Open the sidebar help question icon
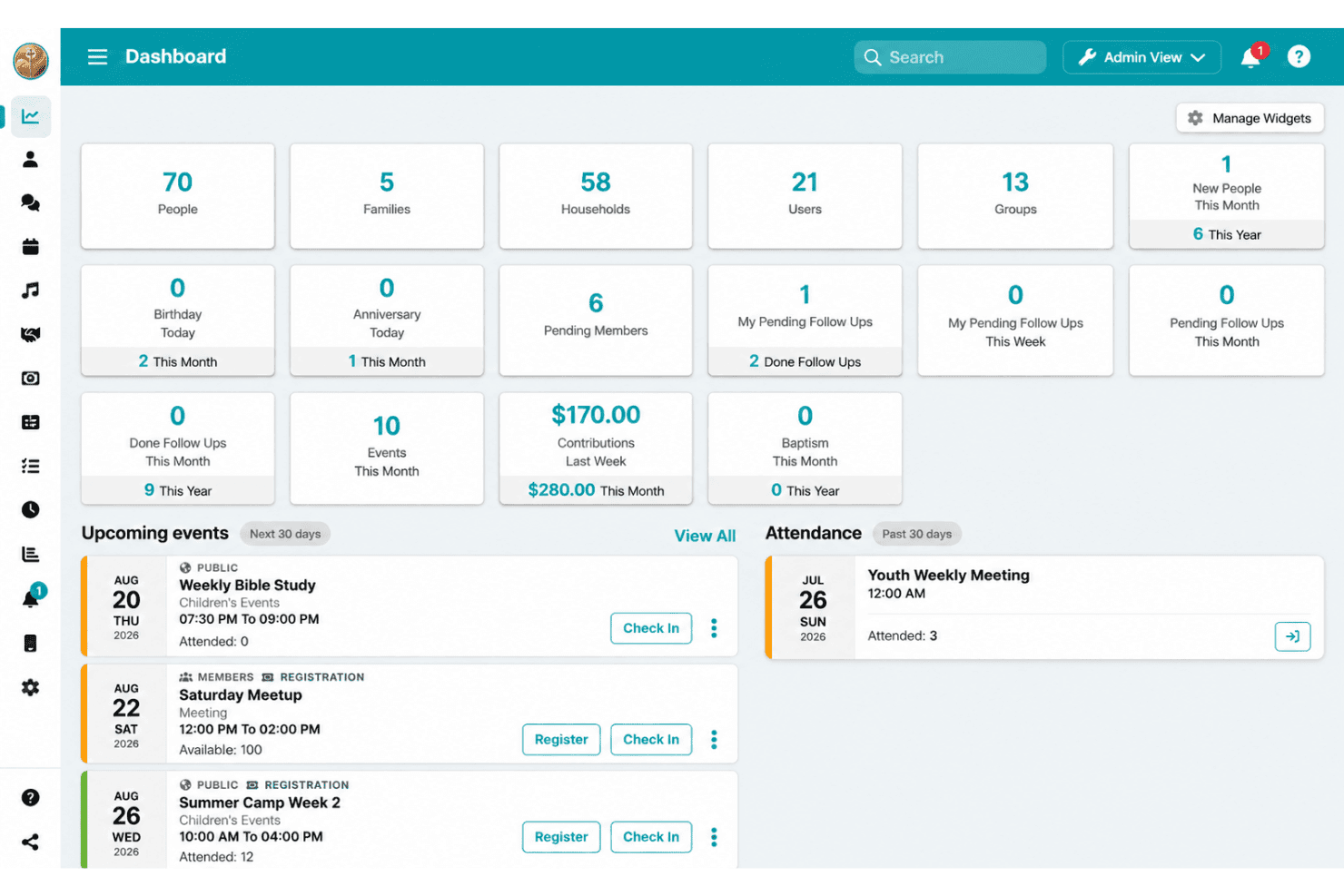 click(x=30, y=797)
